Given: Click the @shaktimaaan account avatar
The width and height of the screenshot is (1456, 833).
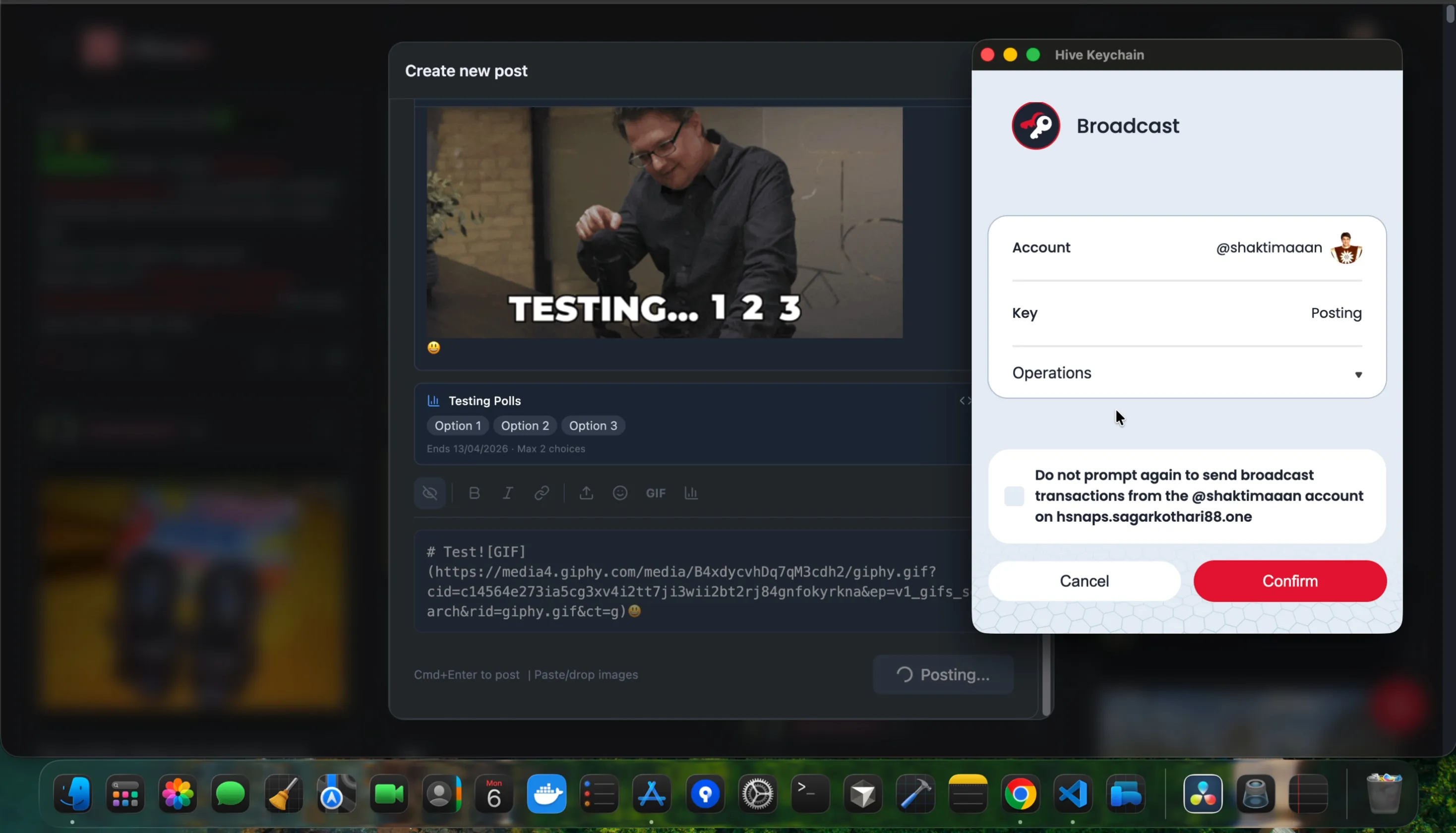Looking at the screenshot, I should click(x=1346, y=248).
